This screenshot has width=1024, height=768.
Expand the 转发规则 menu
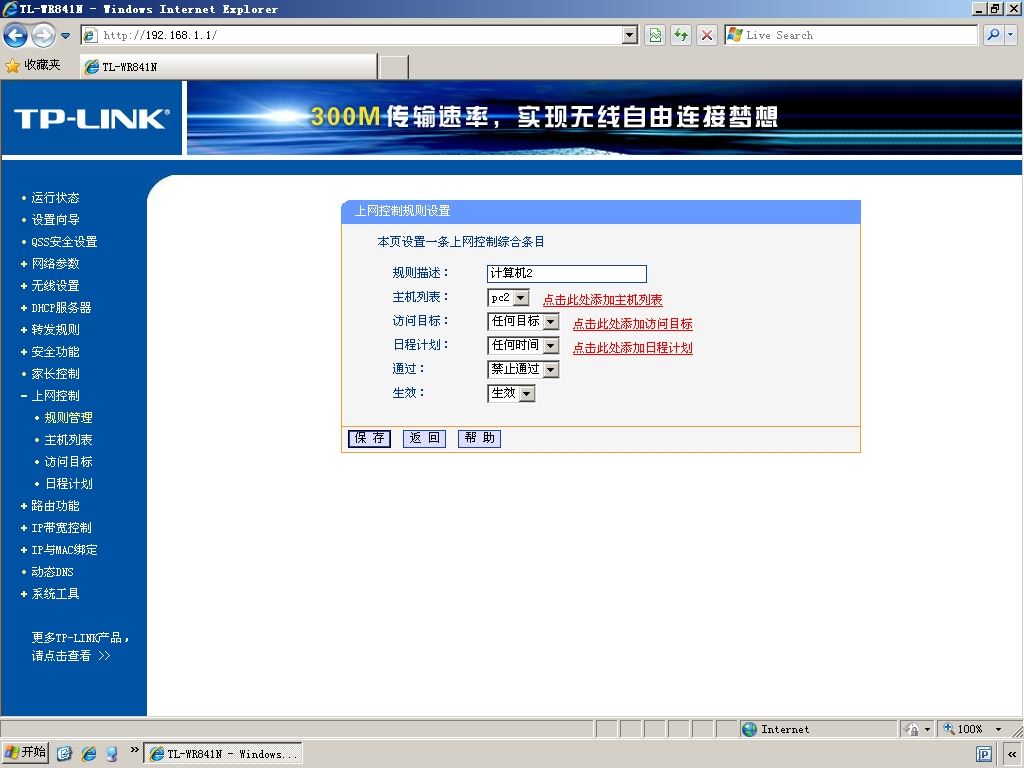click(55, 330)
